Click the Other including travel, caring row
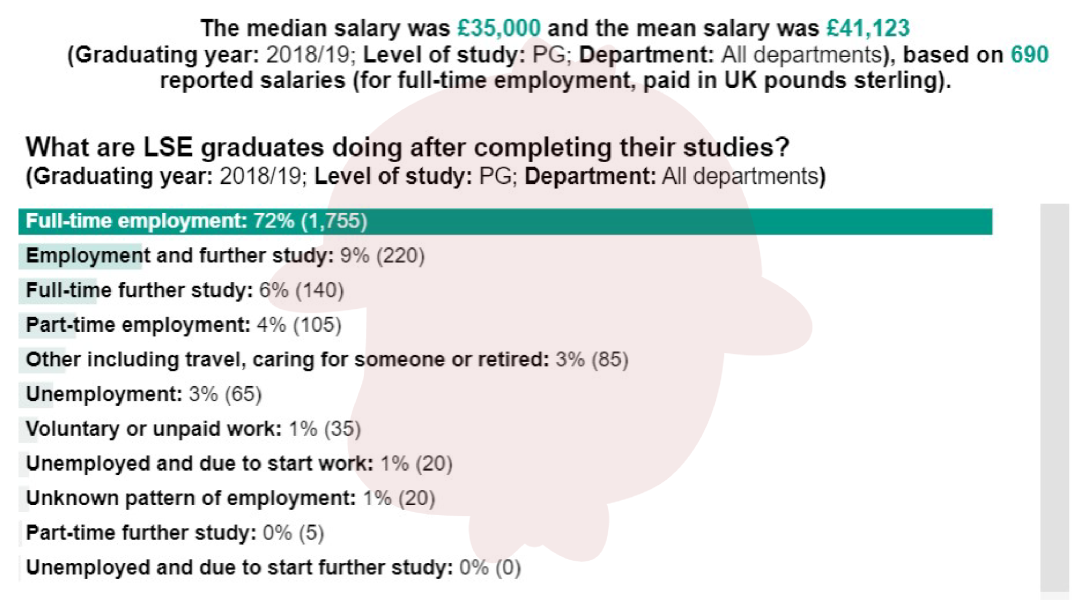The height and width of the screenshot is (600, 1080). pos(327,360)
